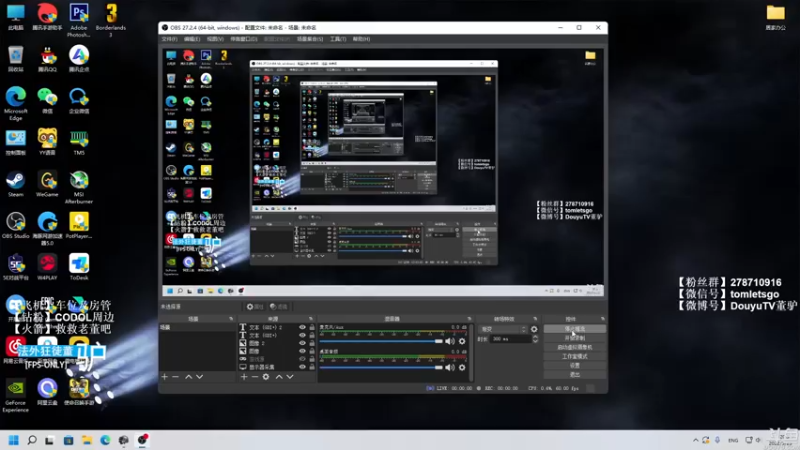Open the TMS desktop shortcut
Viewport: 800px width, 450px height.
tap(79, 142)
